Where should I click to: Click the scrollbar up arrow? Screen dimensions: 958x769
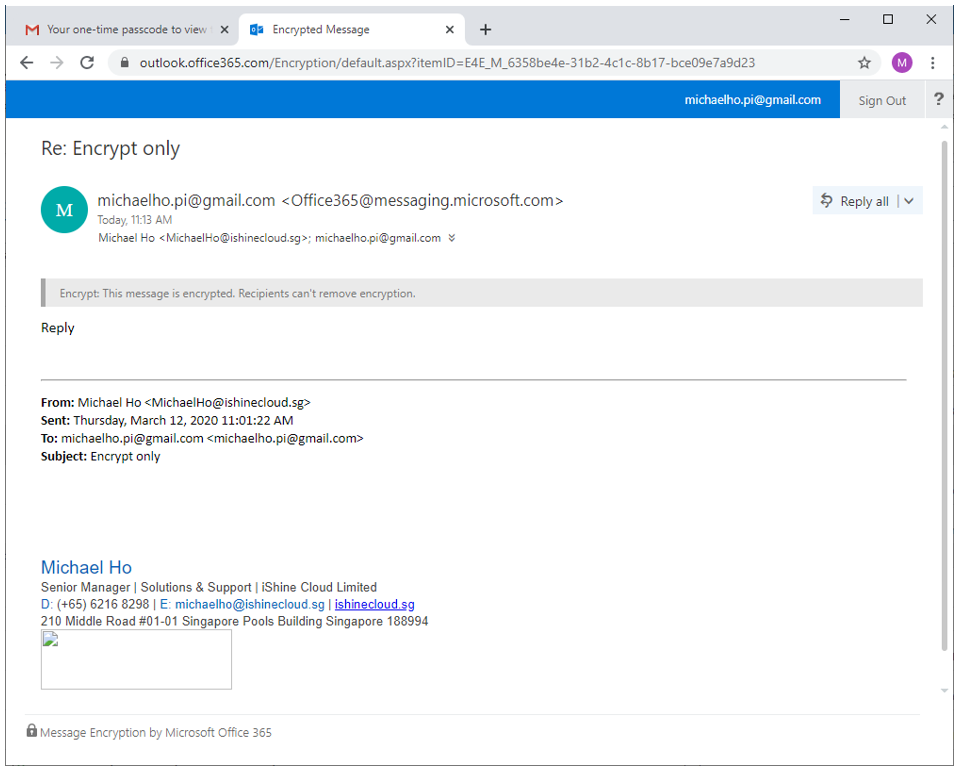click(x=945, y=127)
